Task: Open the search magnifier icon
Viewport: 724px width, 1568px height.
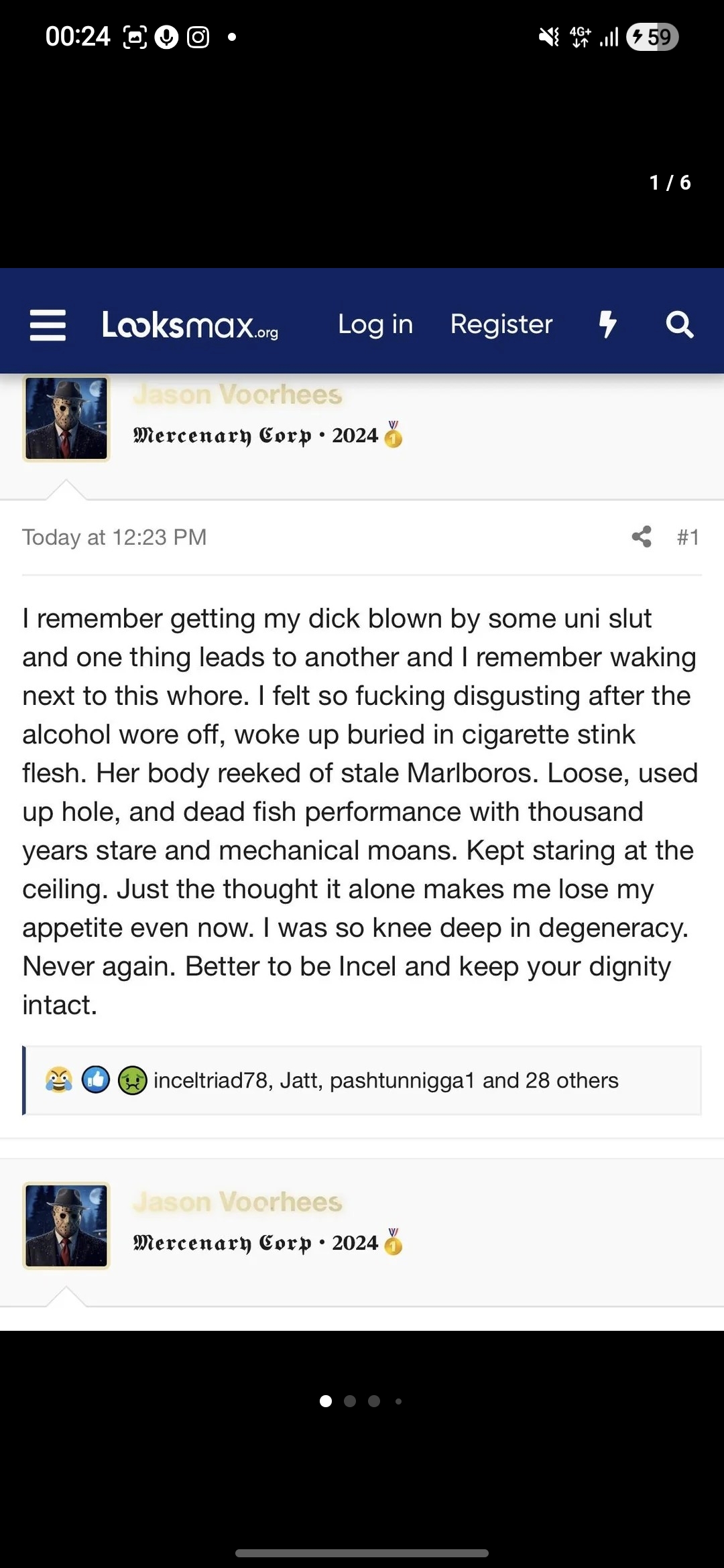Action: [679, 325]
